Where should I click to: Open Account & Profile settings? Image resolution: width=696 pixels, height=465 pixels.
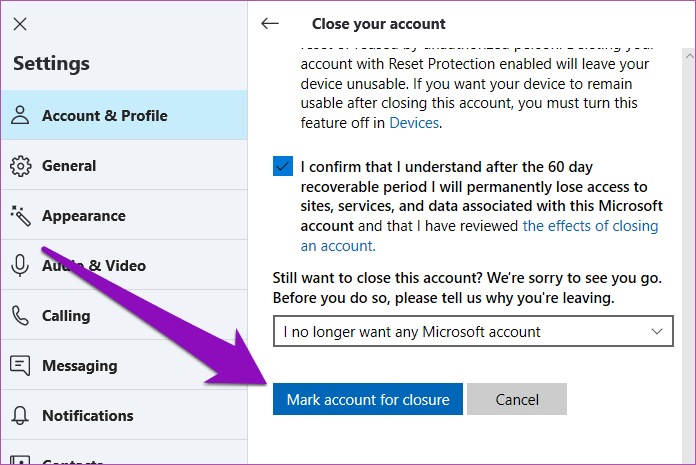click(124, 115)
